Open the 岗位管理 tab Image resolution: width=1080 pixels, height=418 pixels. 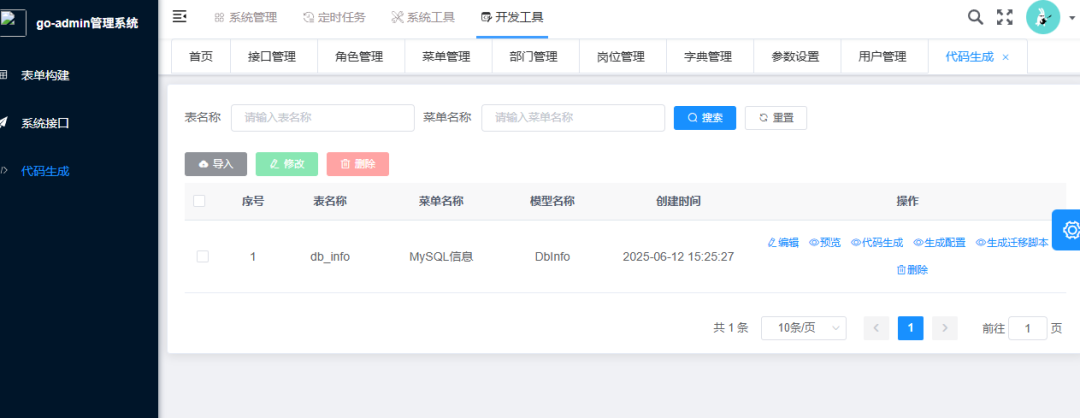621,57
